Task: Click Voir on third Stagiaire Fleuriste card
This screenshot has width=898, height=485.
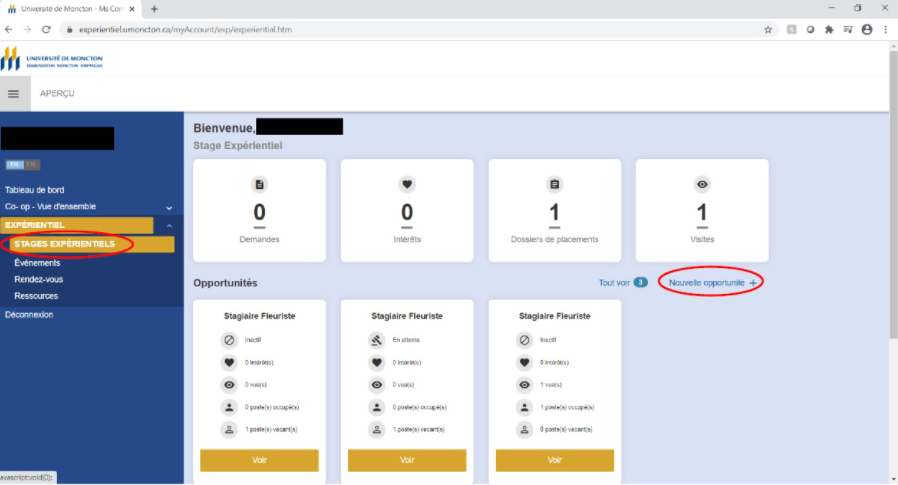Action: point(555,460)
